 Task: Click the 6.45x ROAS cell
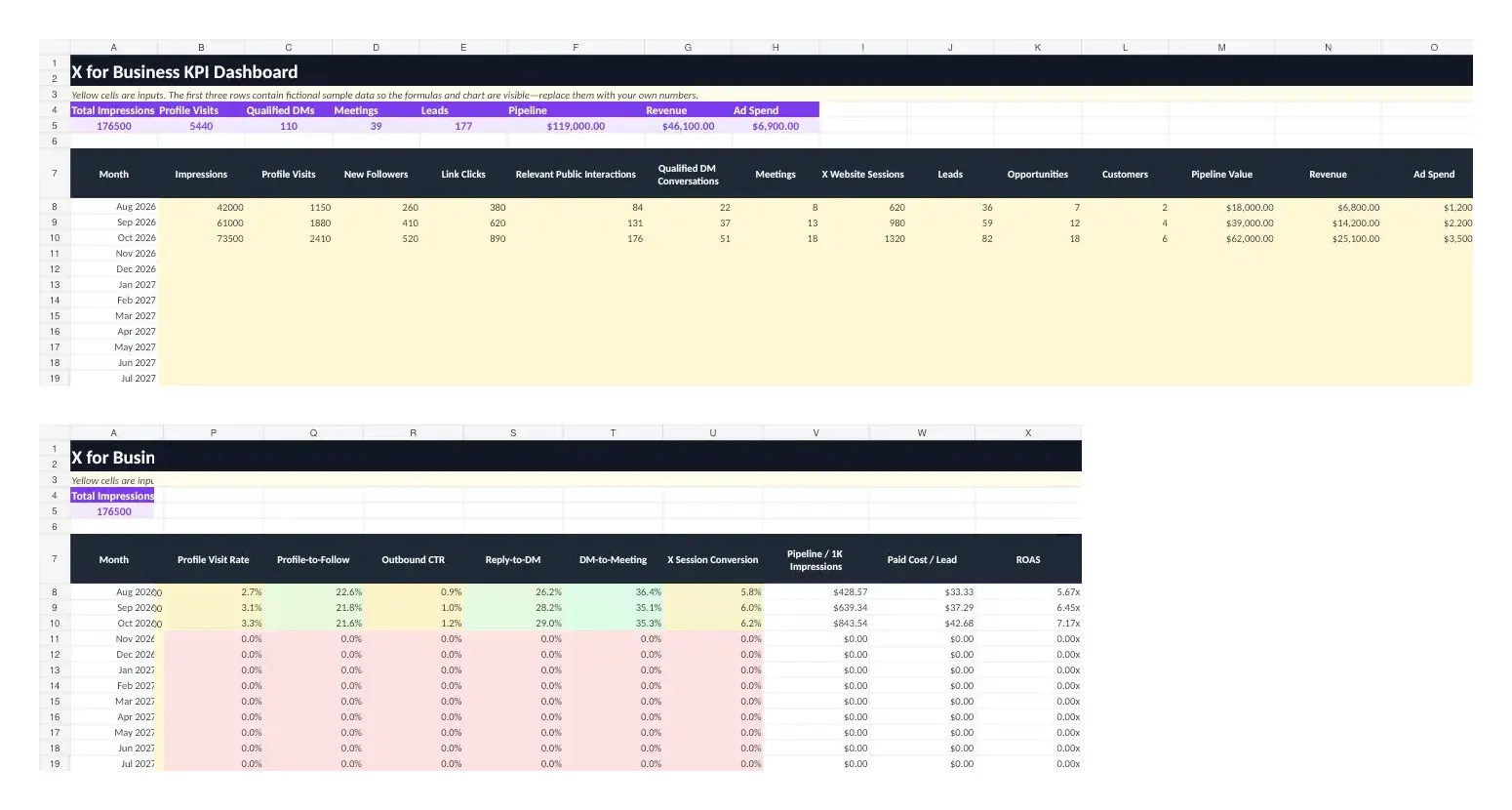tap(1028, 607)
